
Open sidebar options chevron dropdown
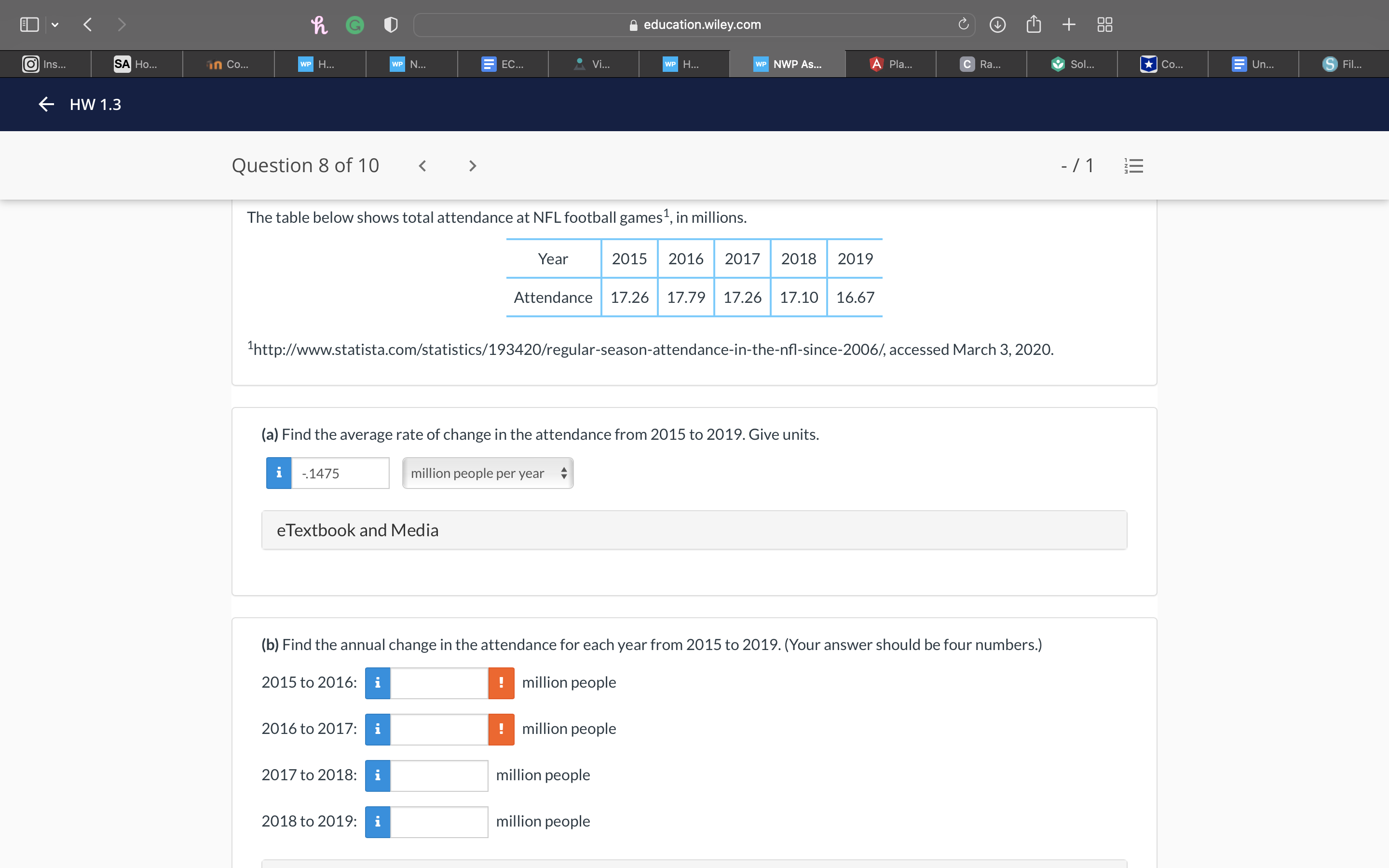click(x=55, y=25)
